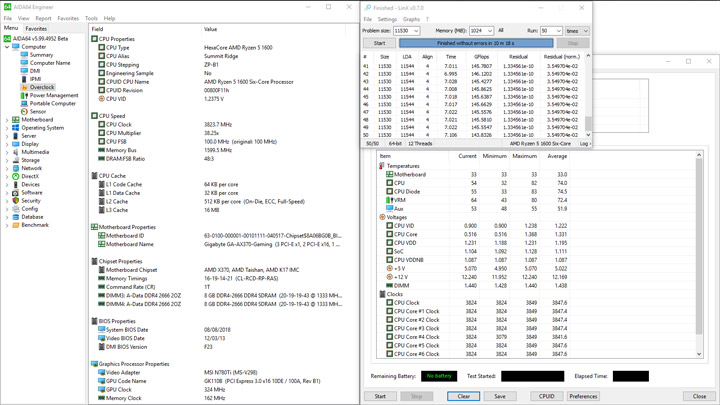Open the Memory (MiB) dropdown
Screen dimensions: 720x405
pos(489,31)
